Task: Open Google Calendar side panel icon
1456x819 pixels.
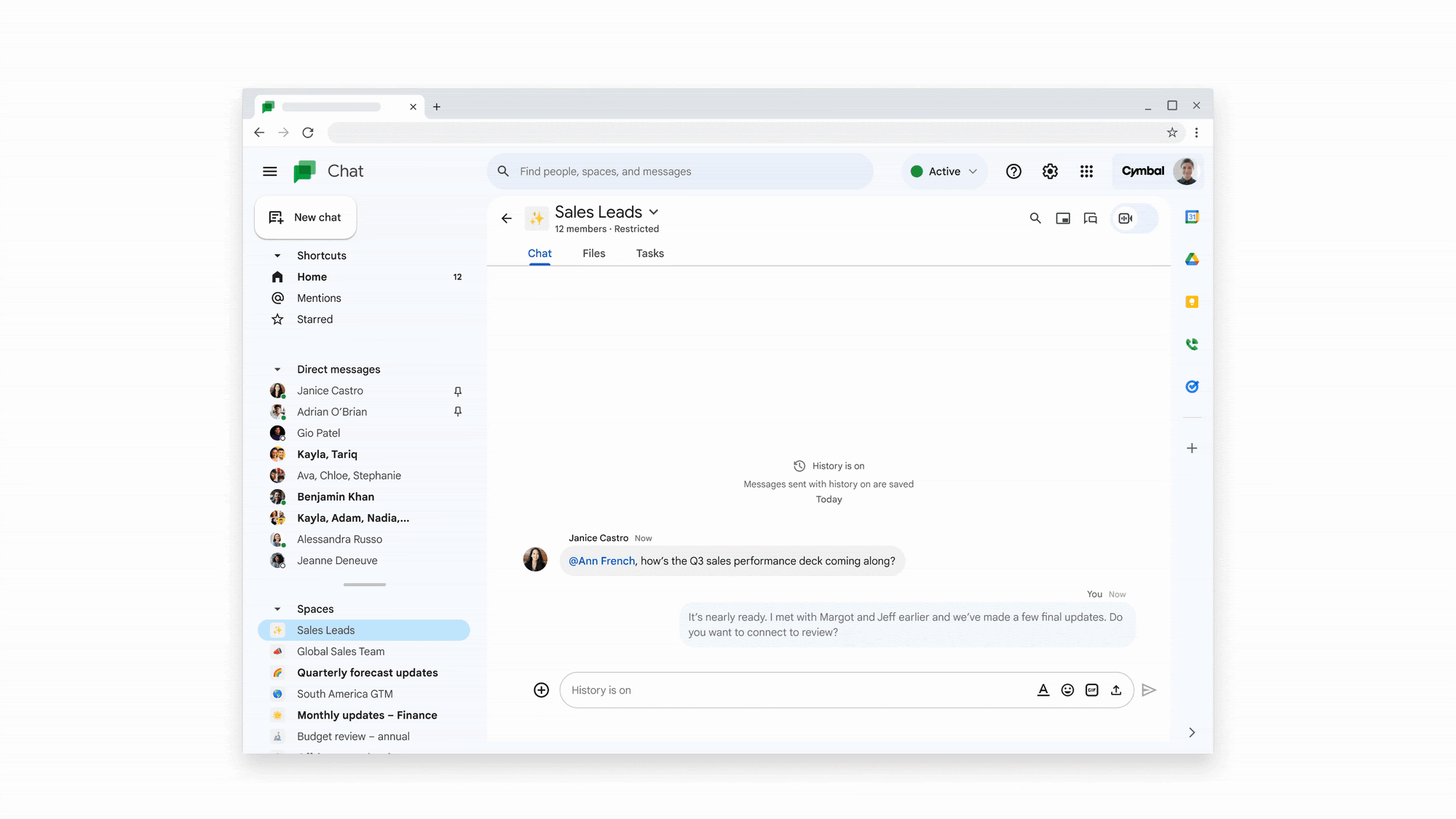Action: click(1192, 217)
